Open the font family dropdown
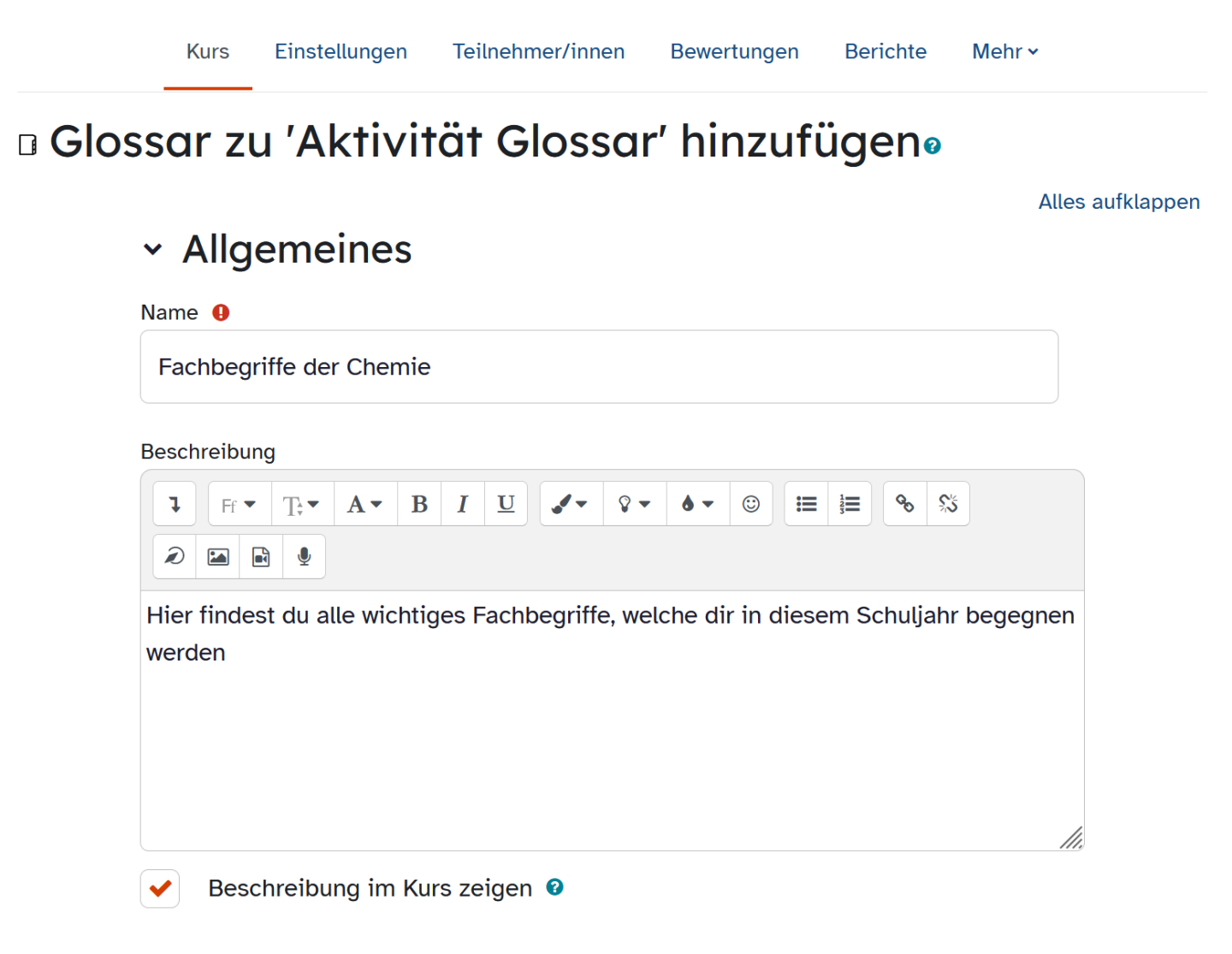 click(239, 503)
